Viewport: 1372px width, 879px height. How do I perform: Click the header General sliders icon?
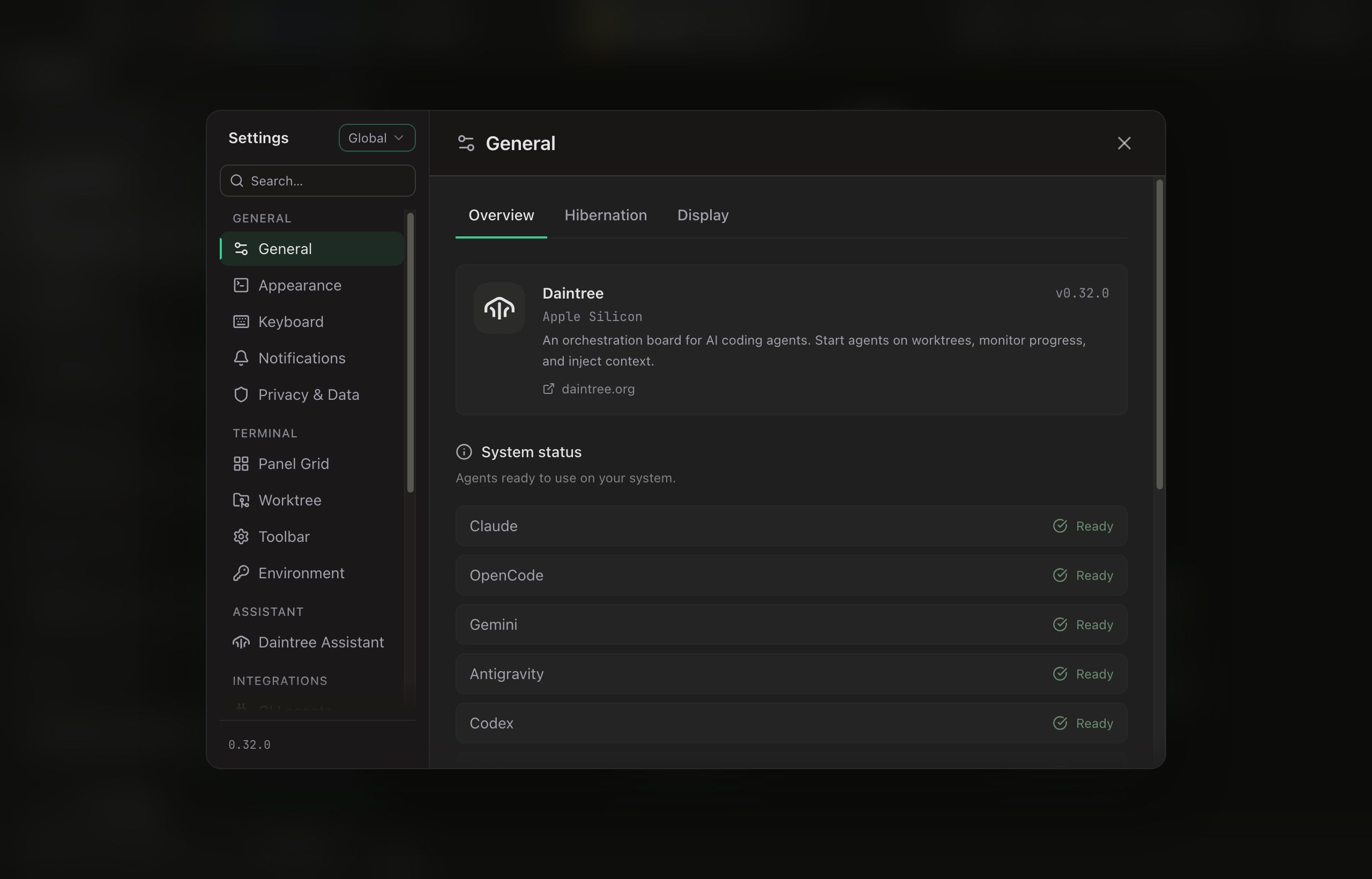click(466, 143)
